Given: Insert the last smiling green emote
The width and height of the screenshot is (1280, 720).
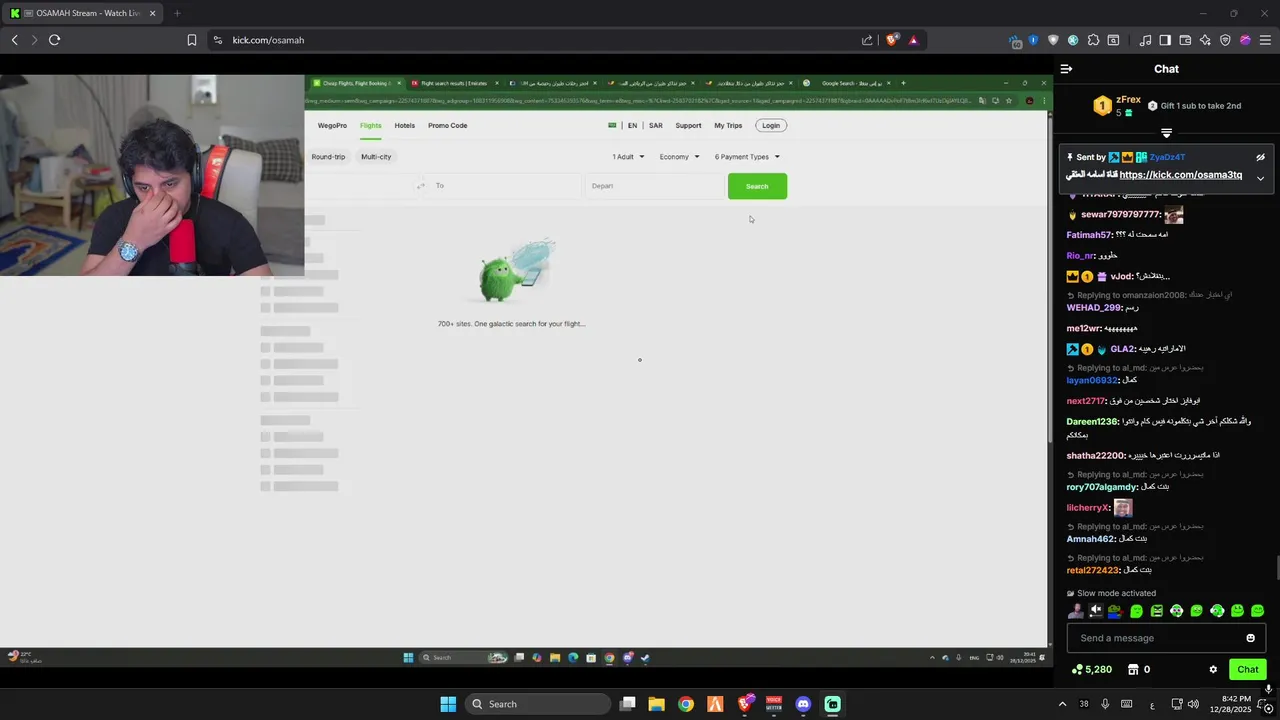Looking at the screenshot, I should [1258, 610].
